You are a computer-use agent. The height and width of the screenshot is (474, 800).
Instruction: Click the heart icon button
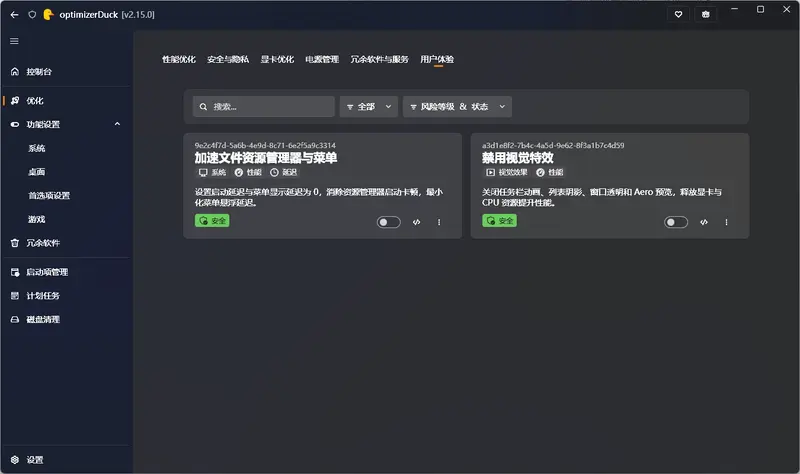679,14
